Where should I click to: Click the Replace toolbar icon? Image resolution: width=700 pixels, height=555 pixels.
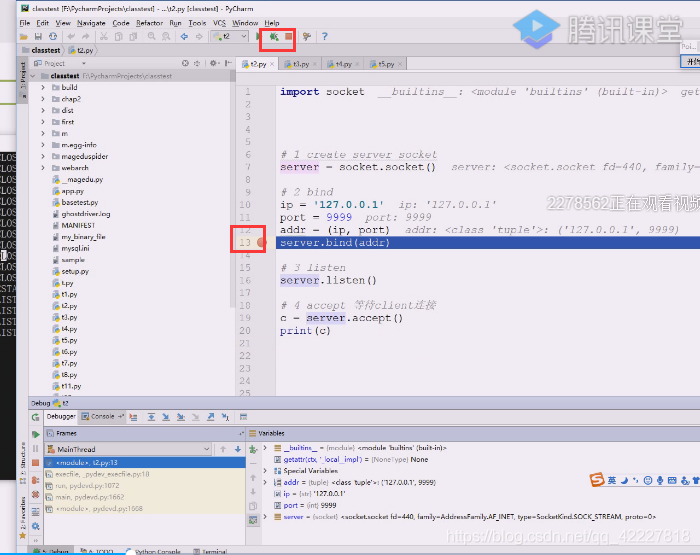point(166,37)
